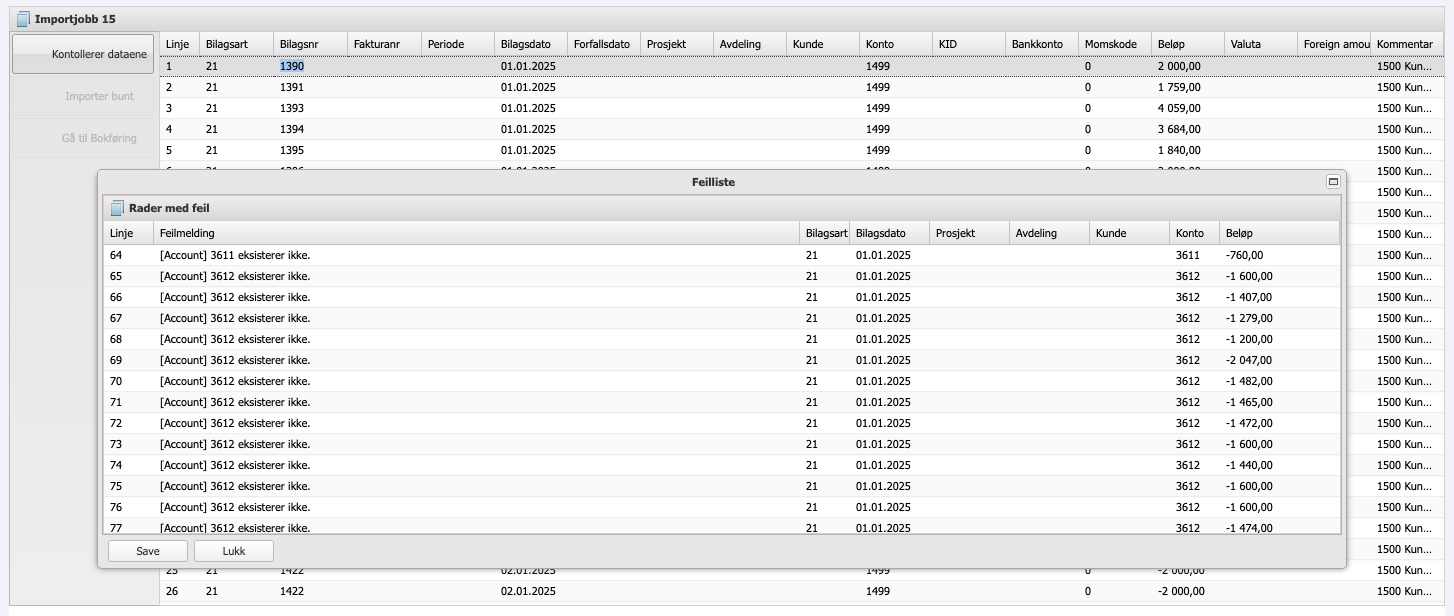Maximize the Feilliste dialog window
Screen dimensions: 1454x616
pyautogui.click(x=1332, y=182)
